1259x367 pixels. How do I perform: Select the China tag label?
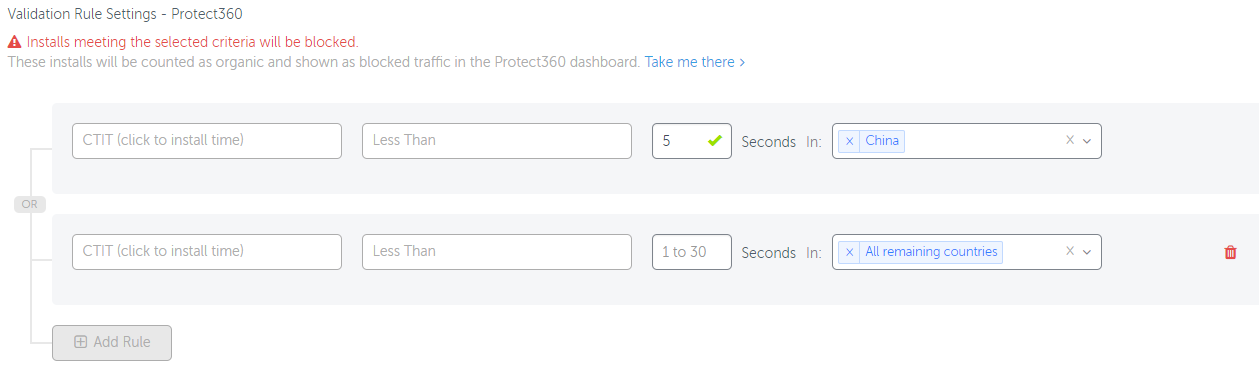coord(882,141)
